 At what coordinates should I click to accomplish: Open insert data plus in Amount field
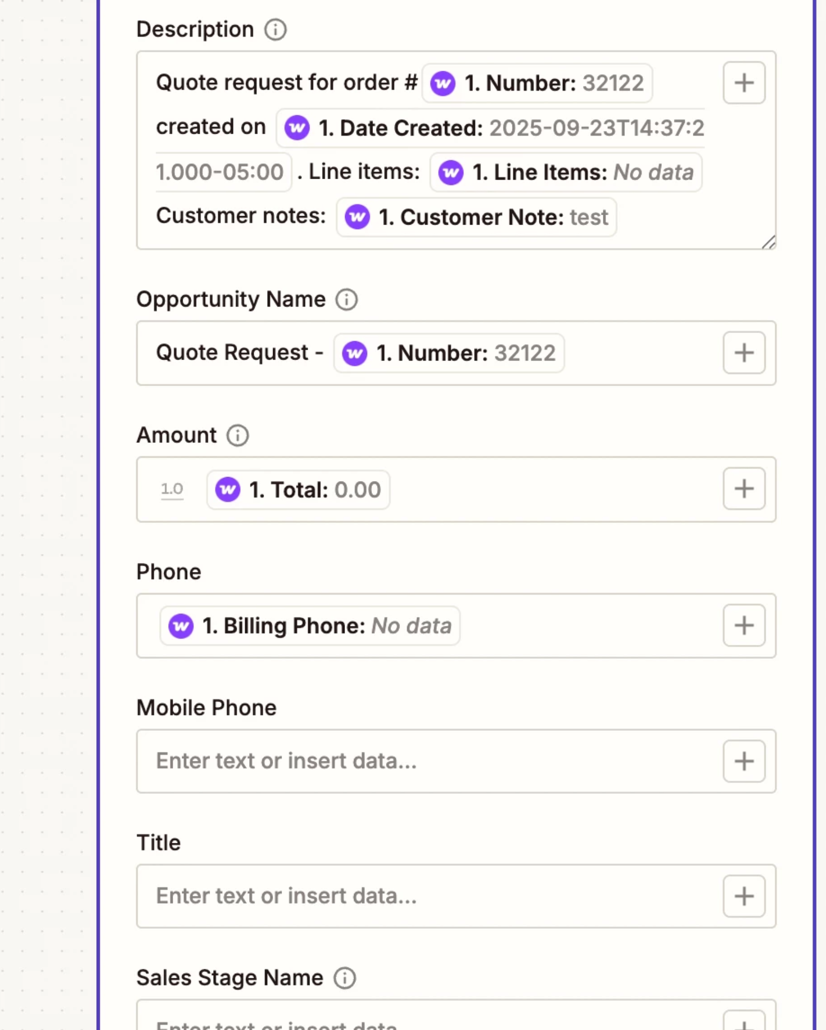(743, 489)
